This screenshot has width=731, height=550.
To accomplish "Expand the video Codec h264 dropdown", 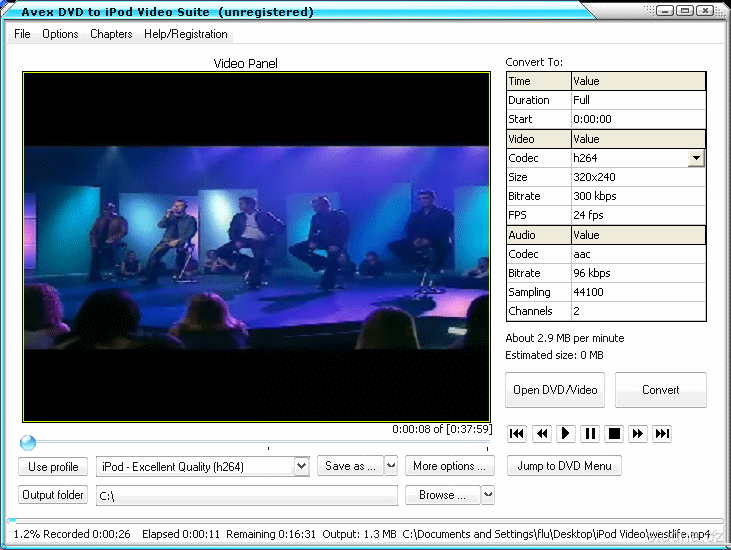I will [x=696, y=158].
